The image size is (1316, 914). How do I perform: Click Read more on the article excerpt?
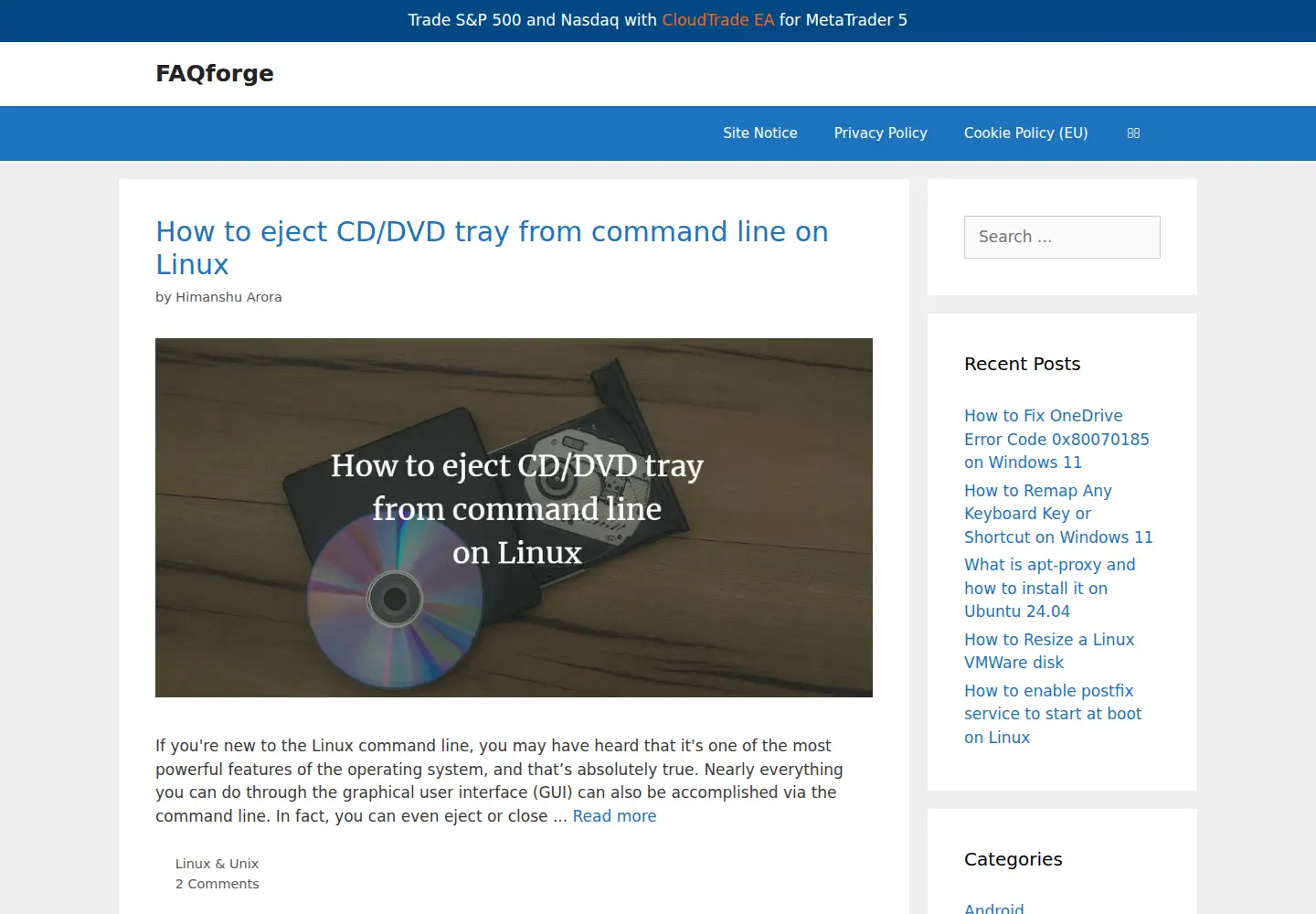coord(614,816)
